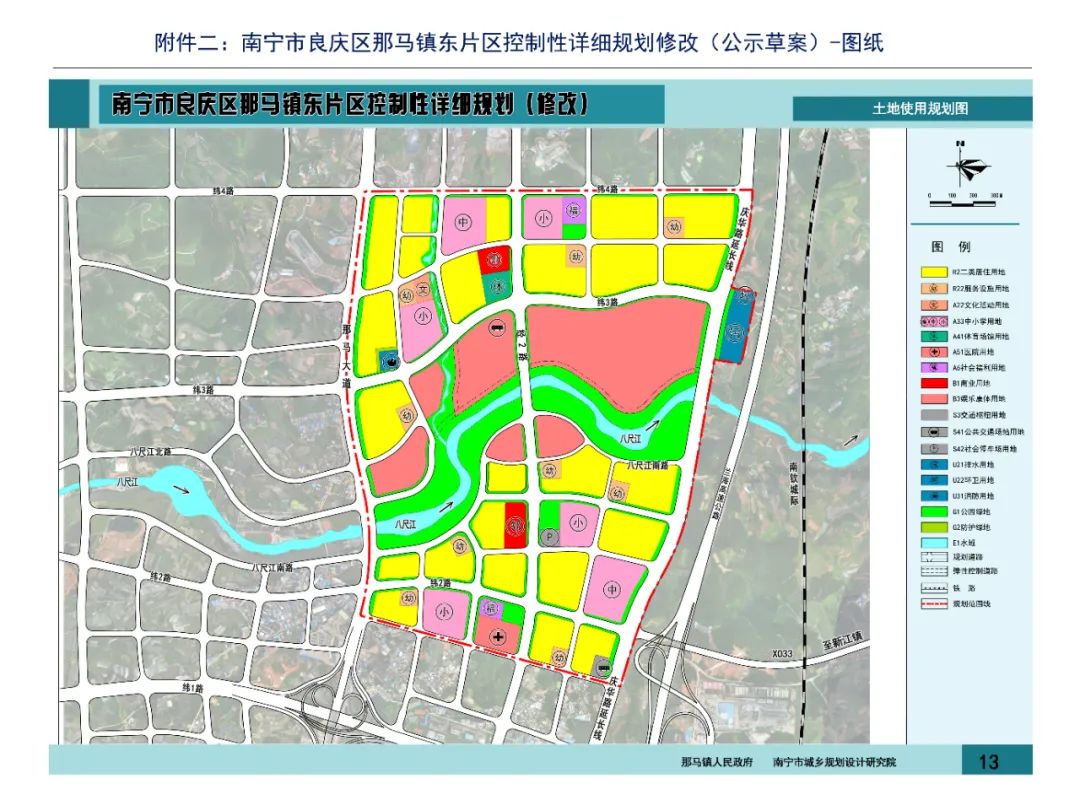
Task: Click U22环卫用地 legend symbol
Action: [x=934, y=480]
